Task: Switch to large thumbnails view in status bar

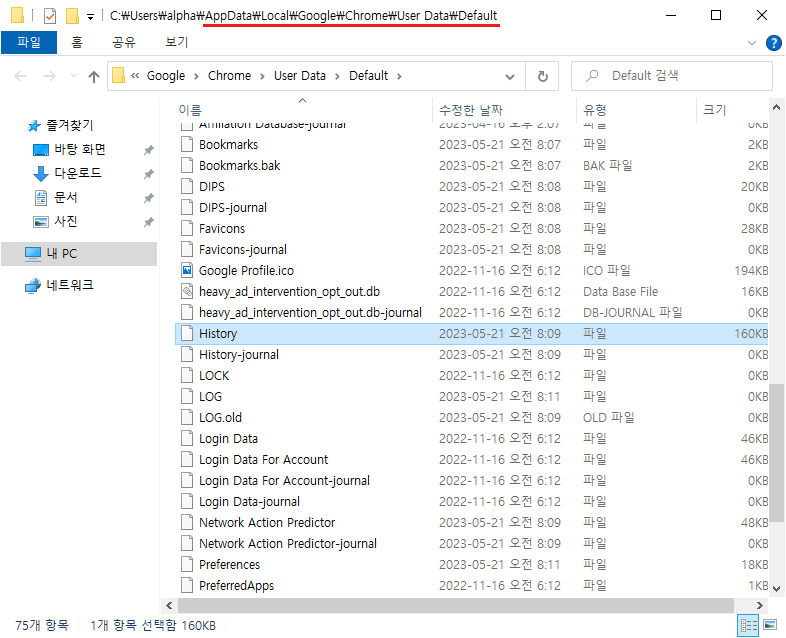Action: coord(770,625)
